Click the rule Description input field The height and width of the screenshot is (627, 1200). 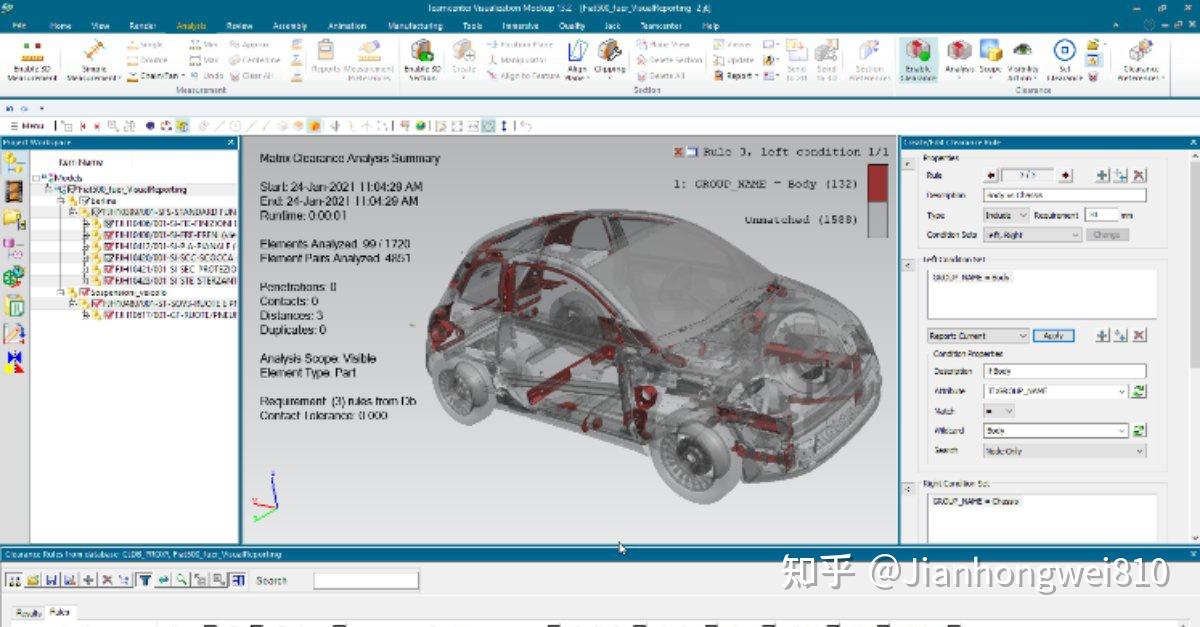(x=1065, y=196)
